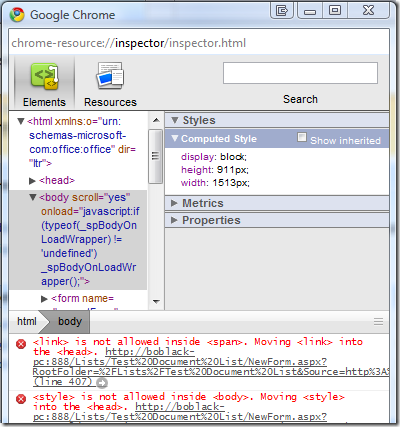Click the console drawer toggle icon

pyautogui.click(x=378, y=322)
